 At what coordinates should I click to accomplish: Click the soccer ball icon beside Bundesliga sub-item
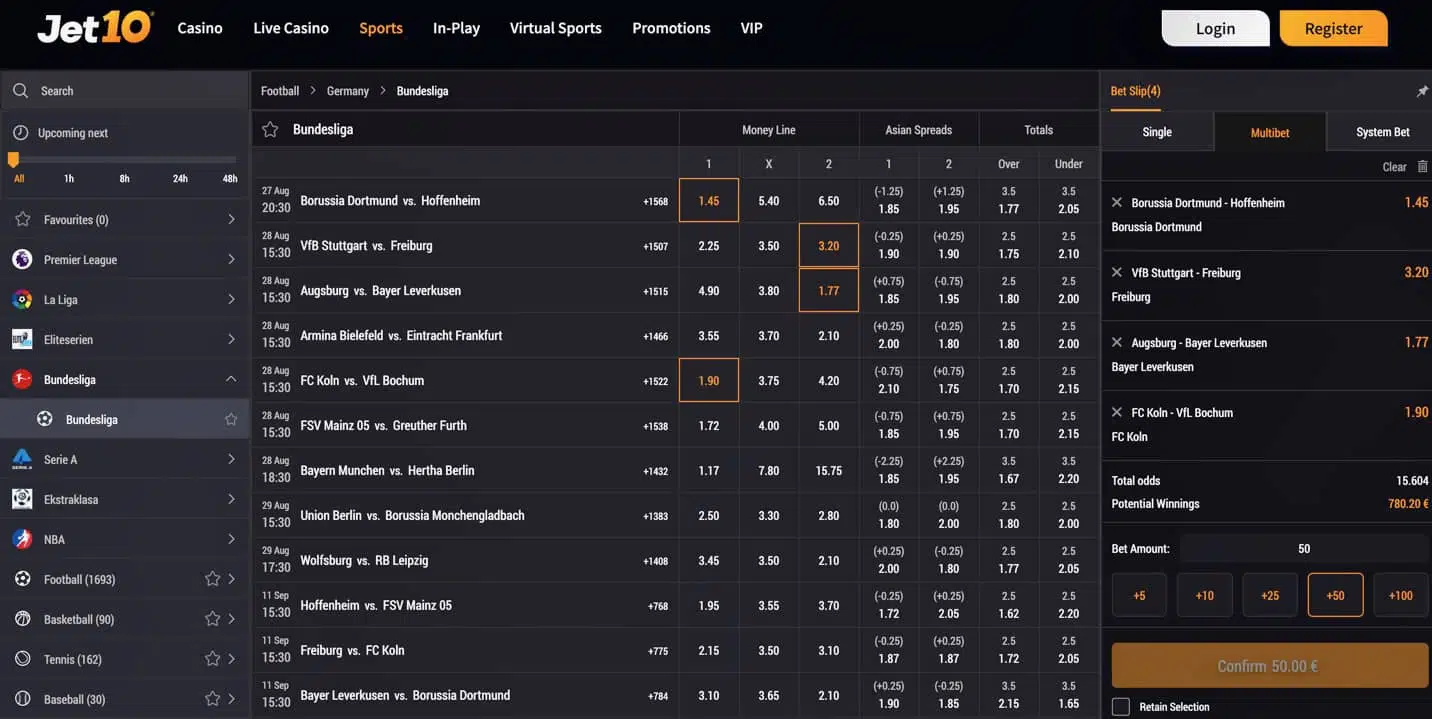(44, 419)
